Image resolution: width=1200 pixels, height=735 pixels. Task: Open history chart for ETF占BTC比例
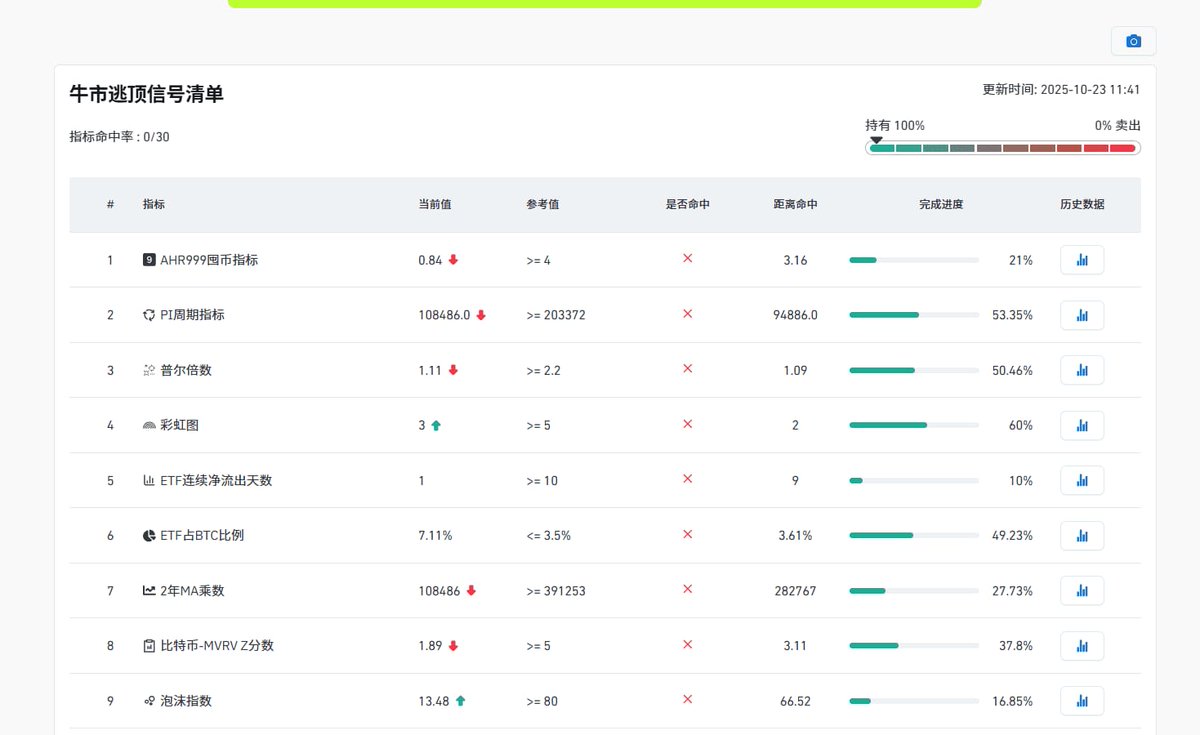[x=1082, y=535]
